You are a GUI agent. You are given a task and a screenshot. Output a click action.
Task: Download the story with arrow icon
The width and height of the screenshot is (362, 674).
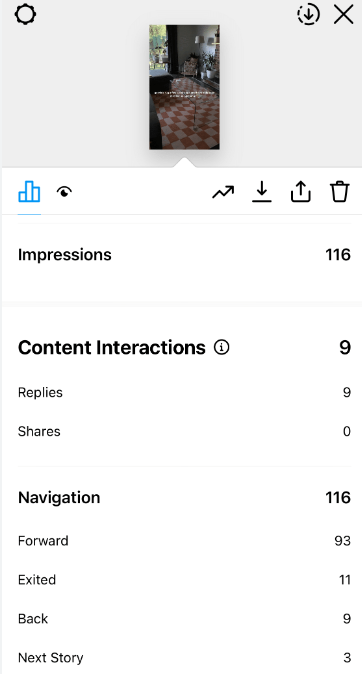262,191
